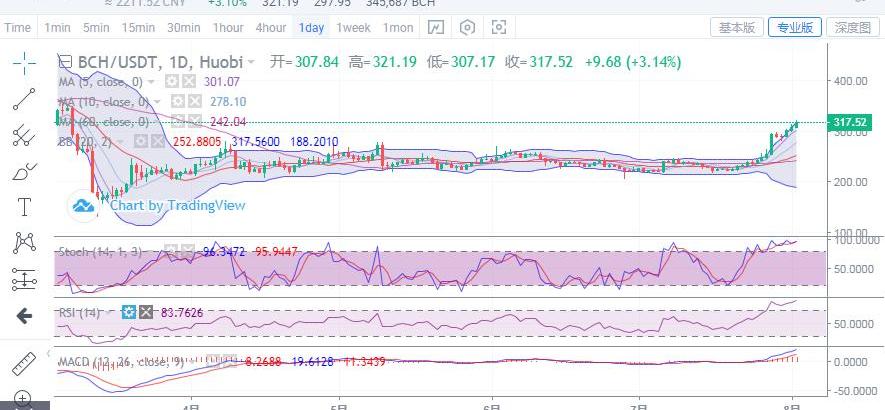885x410 pixels.
Task: Expand MA (10, close, 0) dropdown arrow
Action: click(x=157, y=102)
